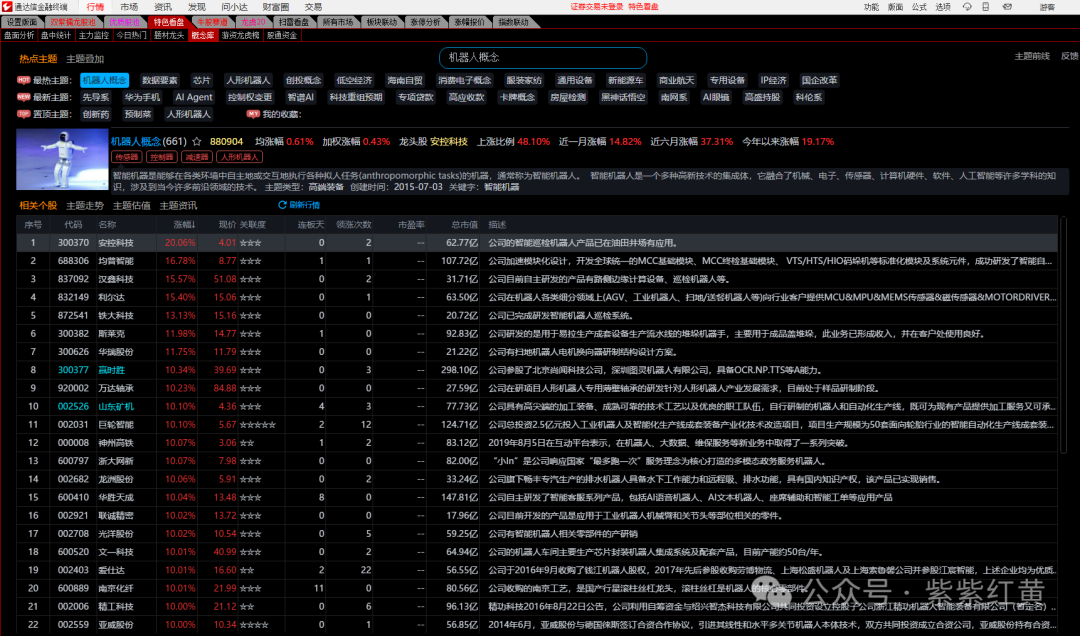Click the NEW badge next to 最新主题
1080x636 pixels.
pos(23,97)
